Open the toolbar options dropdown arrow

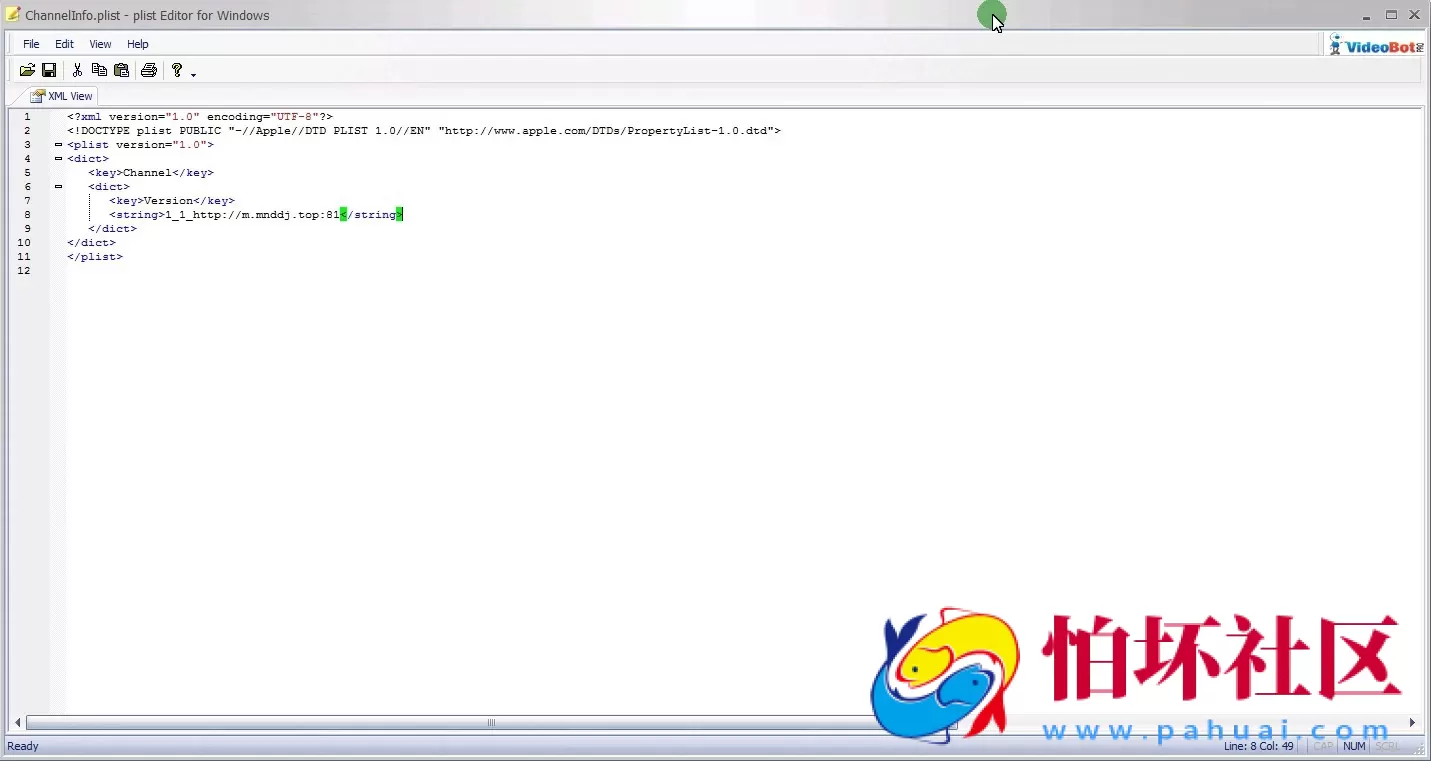[193, 73]
